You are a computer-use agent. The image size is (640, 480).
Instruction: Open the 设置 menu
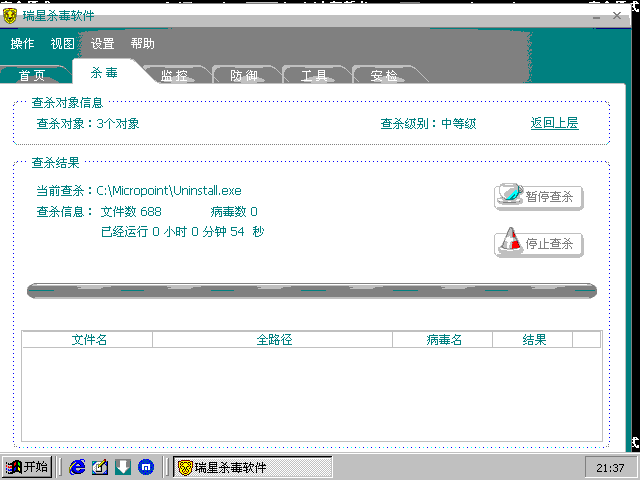pos(102,44)
